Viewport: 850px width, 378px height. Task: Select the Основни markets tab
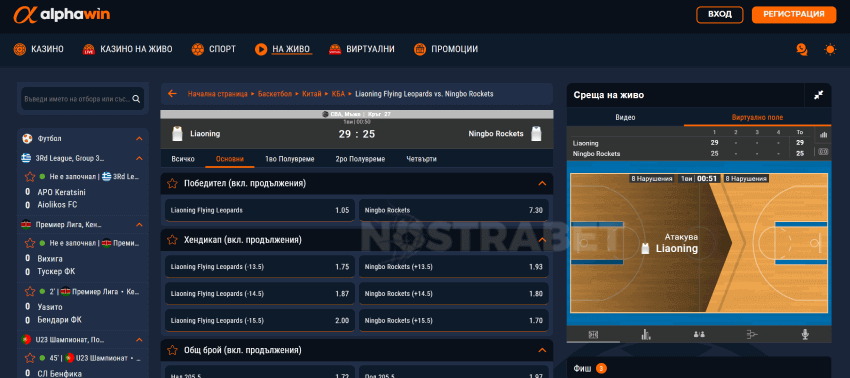click(x=230, y=159)
